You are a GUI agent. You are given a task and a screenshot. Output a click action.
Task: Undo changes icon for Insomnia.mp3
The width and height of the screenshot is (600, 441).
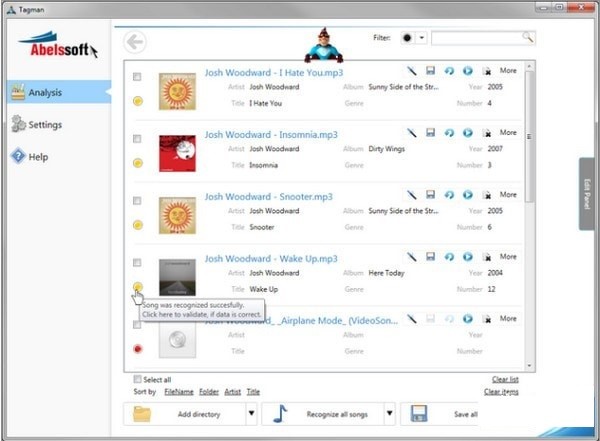coord(449,133)
